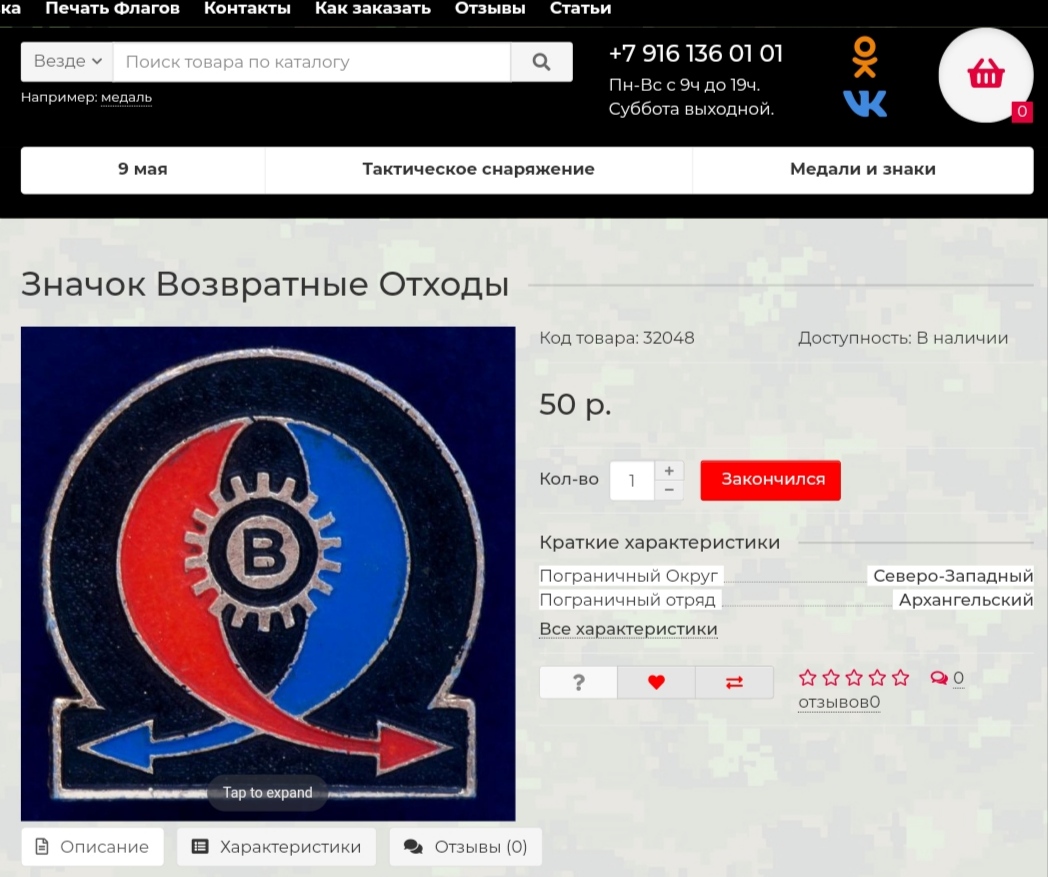Decrease quantity with minus stepper
This screenshot has width=1048, height=877.
(669, 490)
